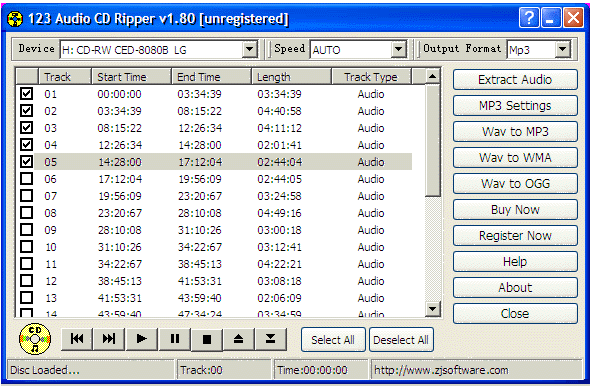Click the track list scrollbar thumb
The height and width of the screenshot is (388, 590).
[x=433, y=140]
